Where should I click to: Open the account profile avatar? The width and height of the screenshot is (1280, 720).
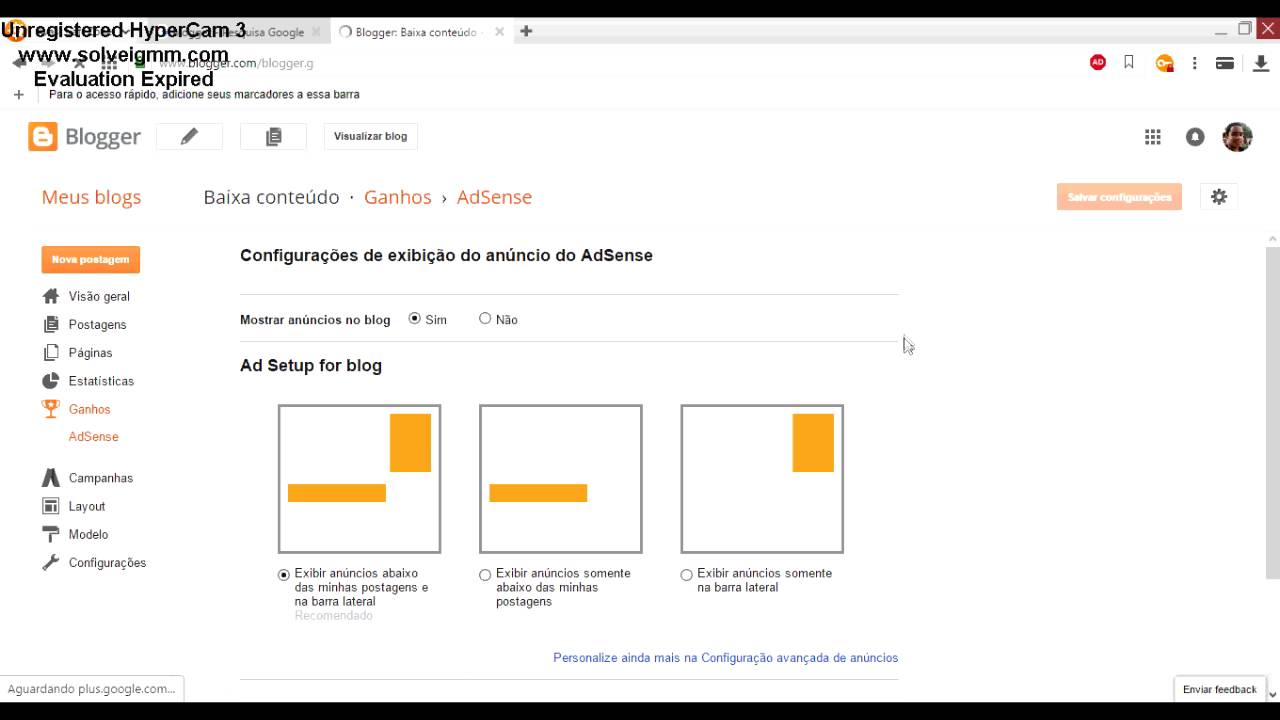1237,137
